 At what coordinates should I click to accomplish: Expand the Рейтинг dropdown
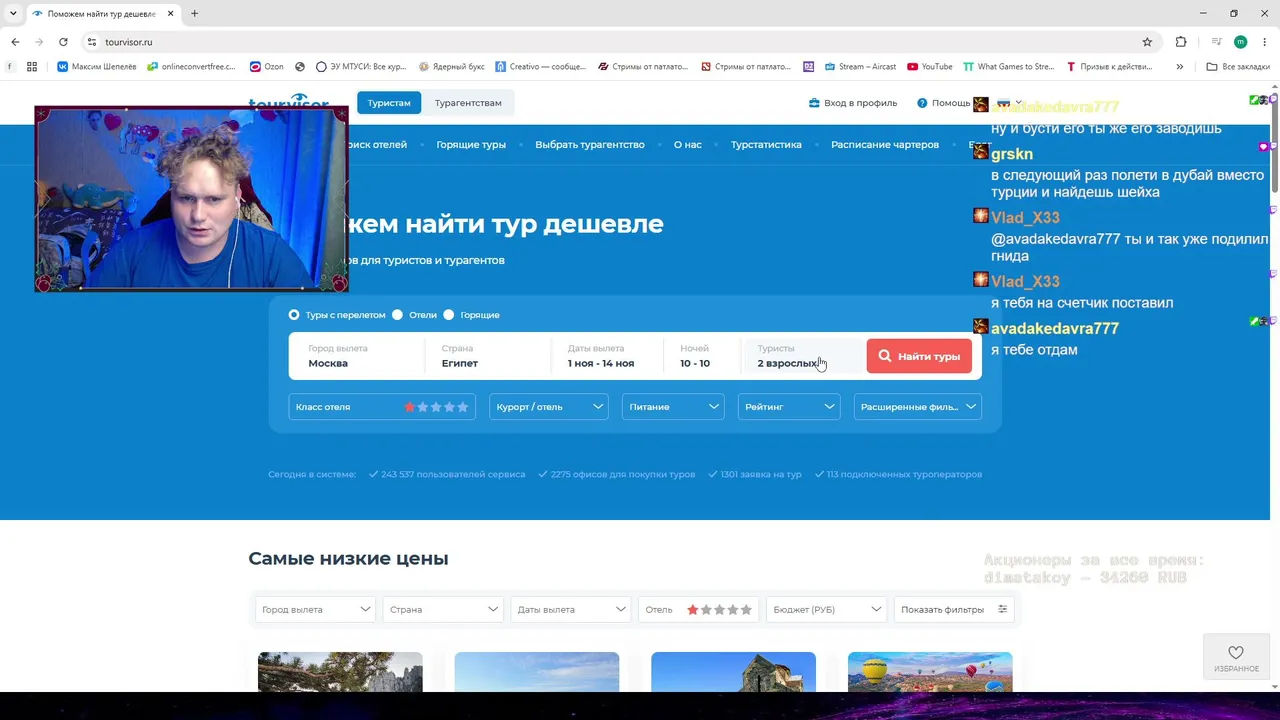tap(789, 407)
